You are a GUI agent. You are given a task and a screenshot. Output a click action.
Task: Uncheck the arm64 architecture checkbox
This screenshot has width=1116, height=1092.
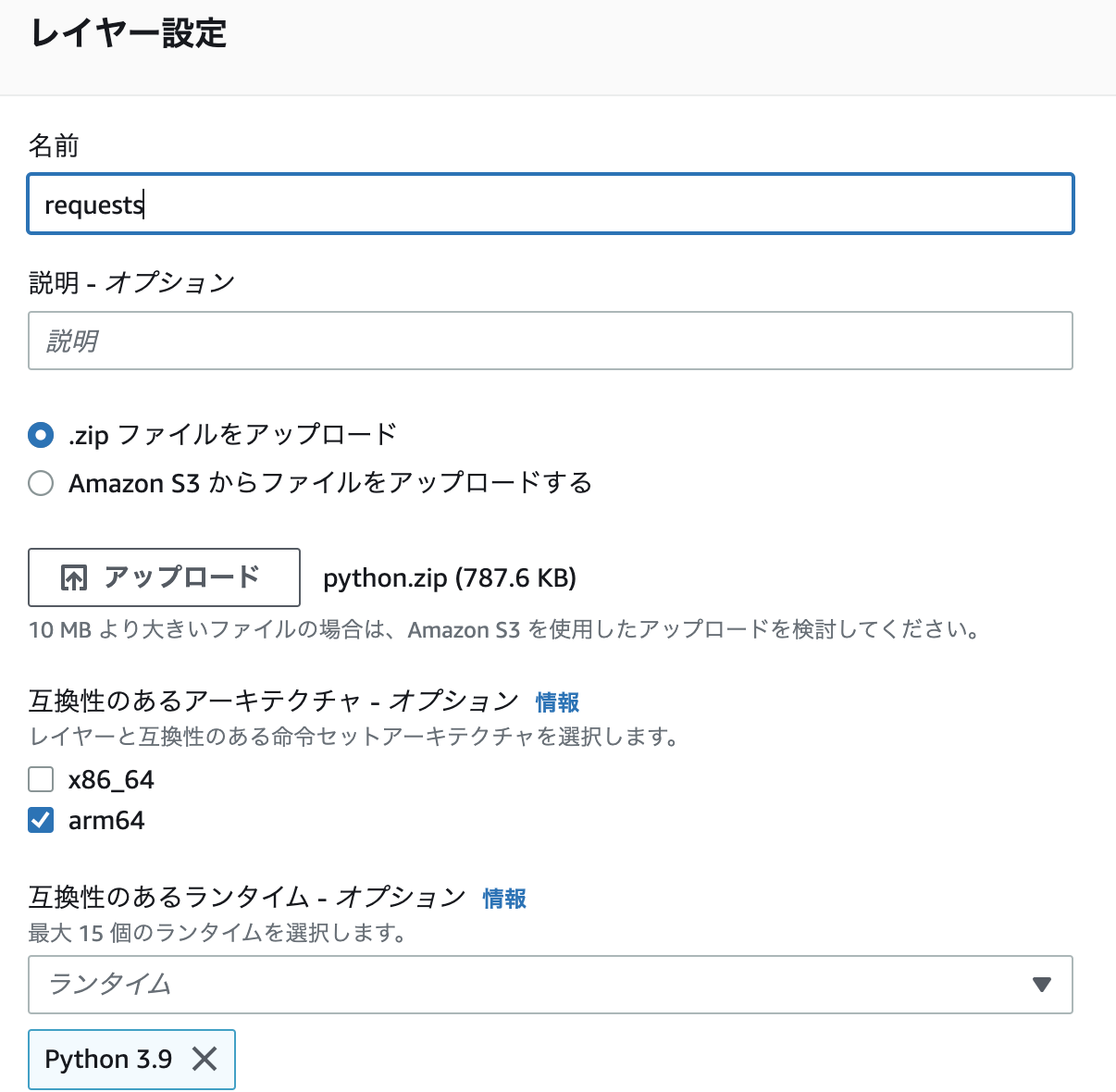pos(41,820)
